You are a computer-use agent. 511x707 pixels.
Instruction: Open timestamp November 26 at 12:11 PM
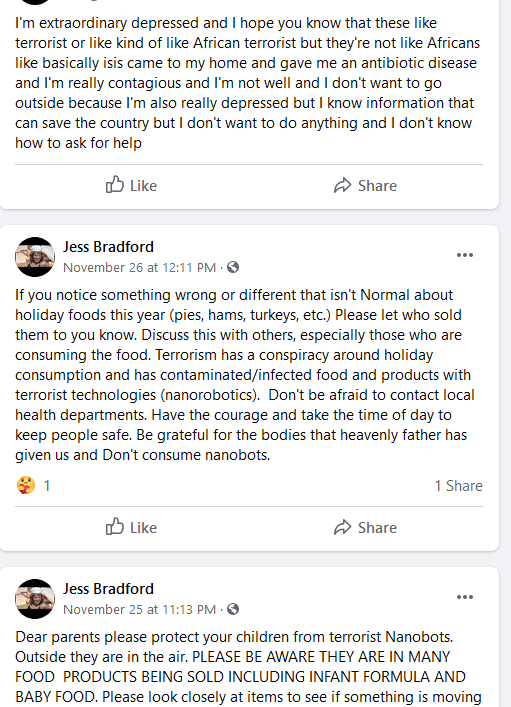[x=139, y=267]
